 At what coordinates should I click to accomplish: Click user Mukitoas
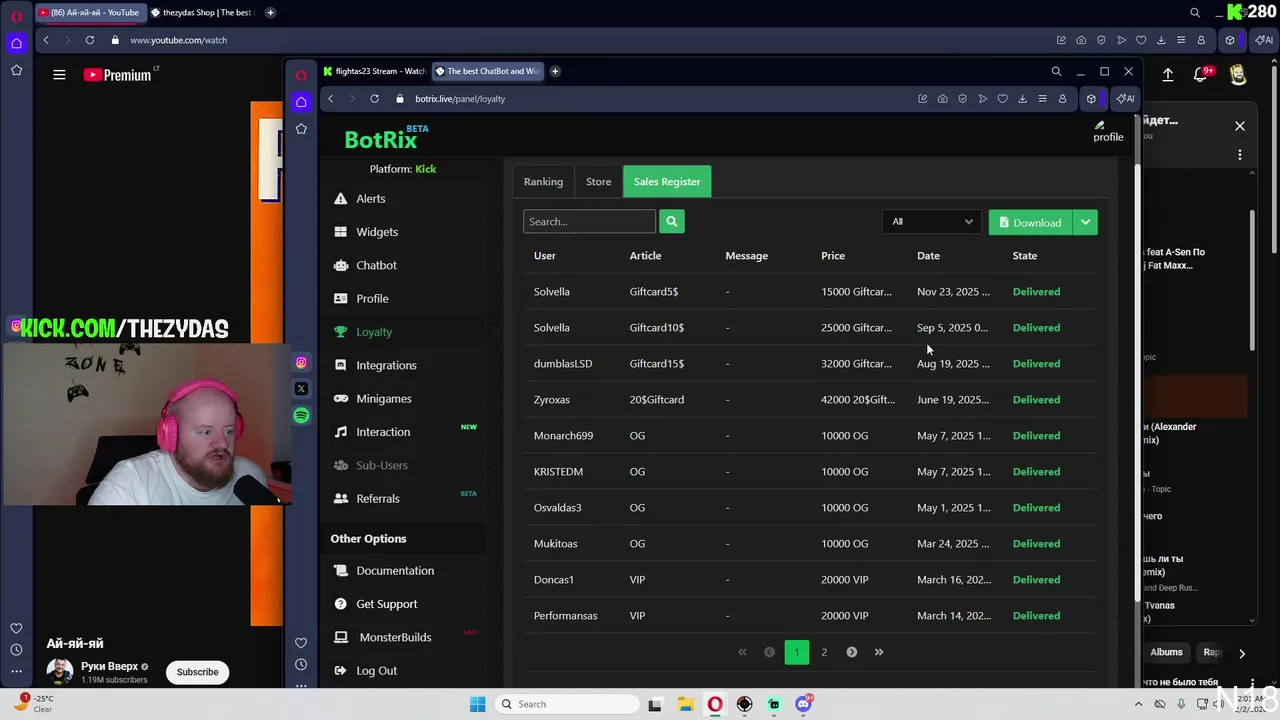tap(555, 543)
